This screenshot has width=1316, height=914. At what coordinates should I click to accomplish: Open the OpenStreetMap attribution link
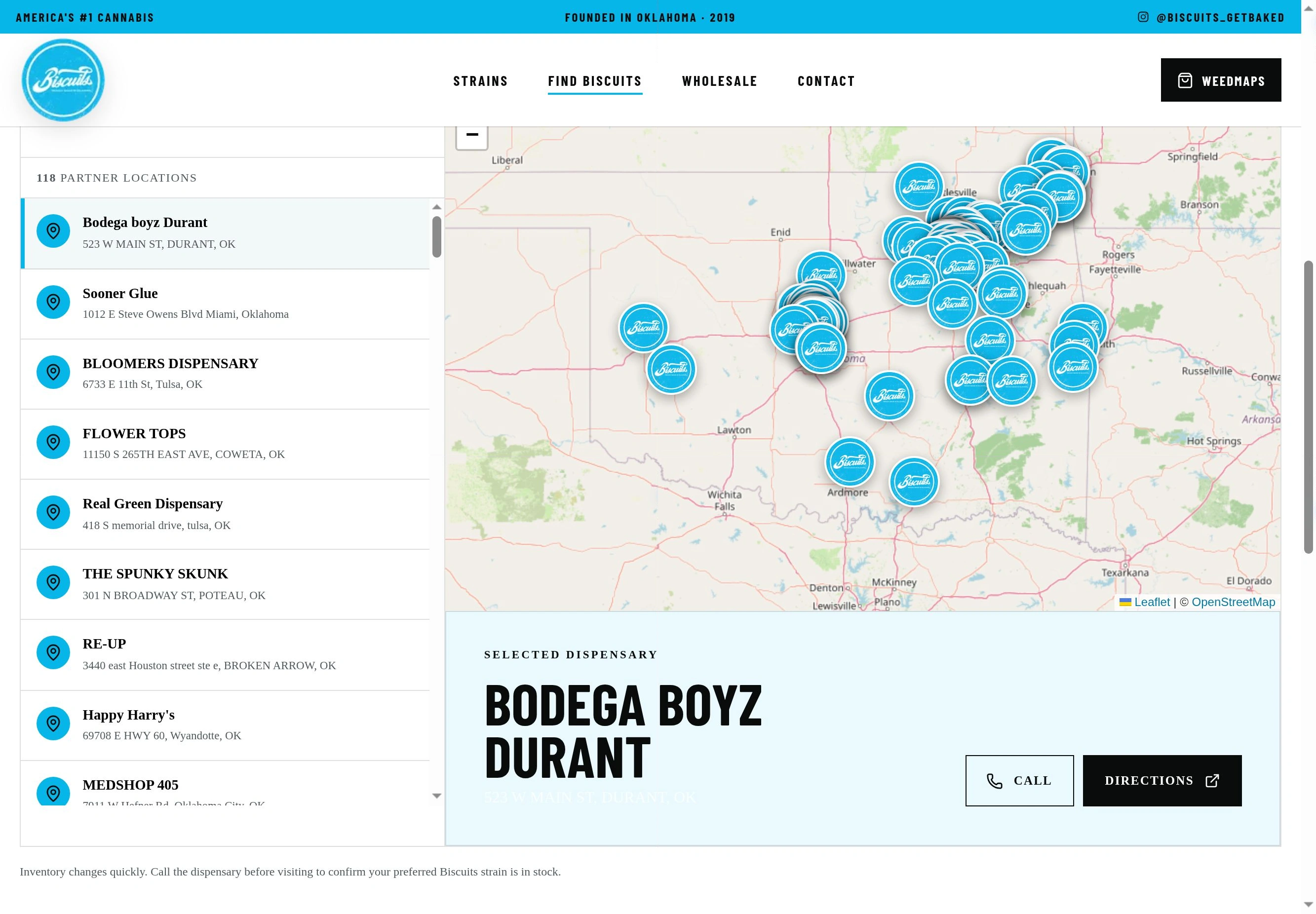click(1233, 602)
